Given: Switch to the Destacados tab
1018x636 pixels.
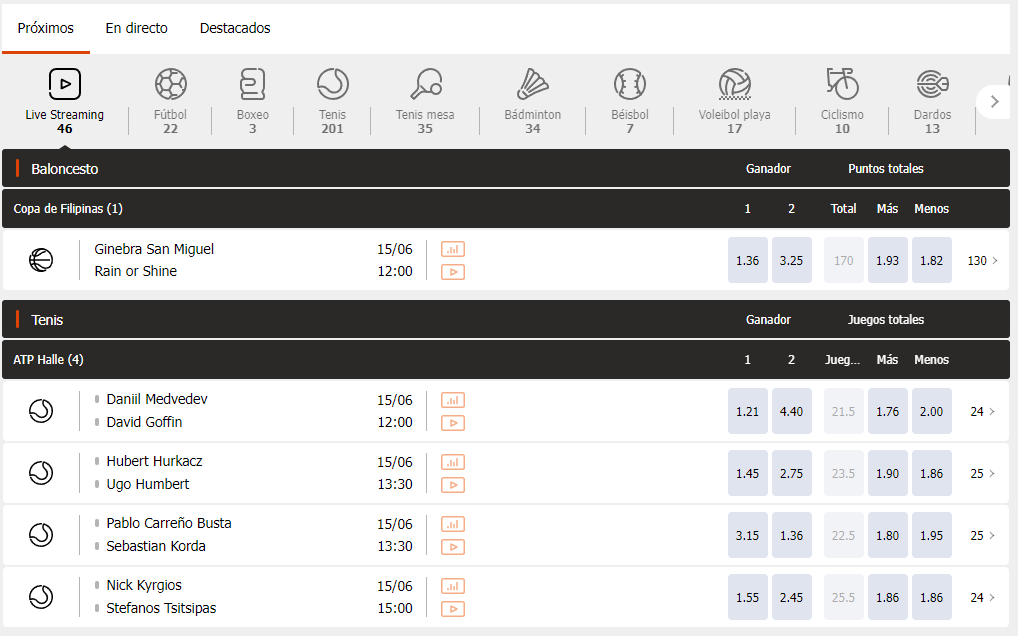Looking at the screenshot, I should click(235, 28).
